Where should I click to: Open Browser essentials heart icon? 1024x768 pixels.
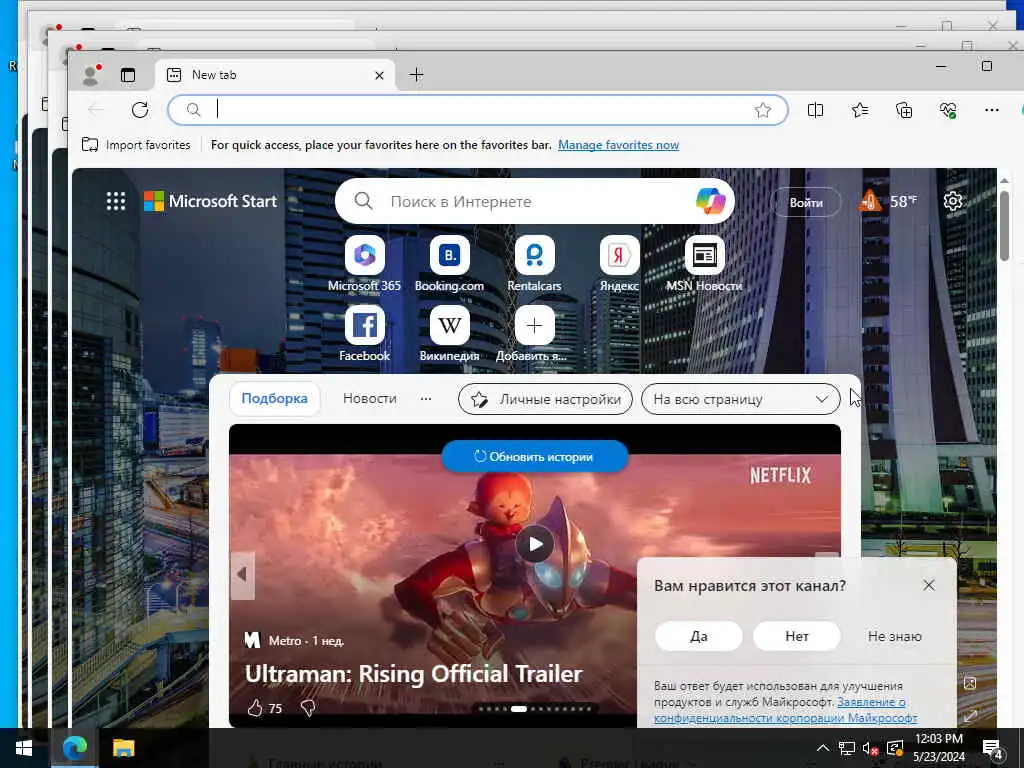[948, 110]
